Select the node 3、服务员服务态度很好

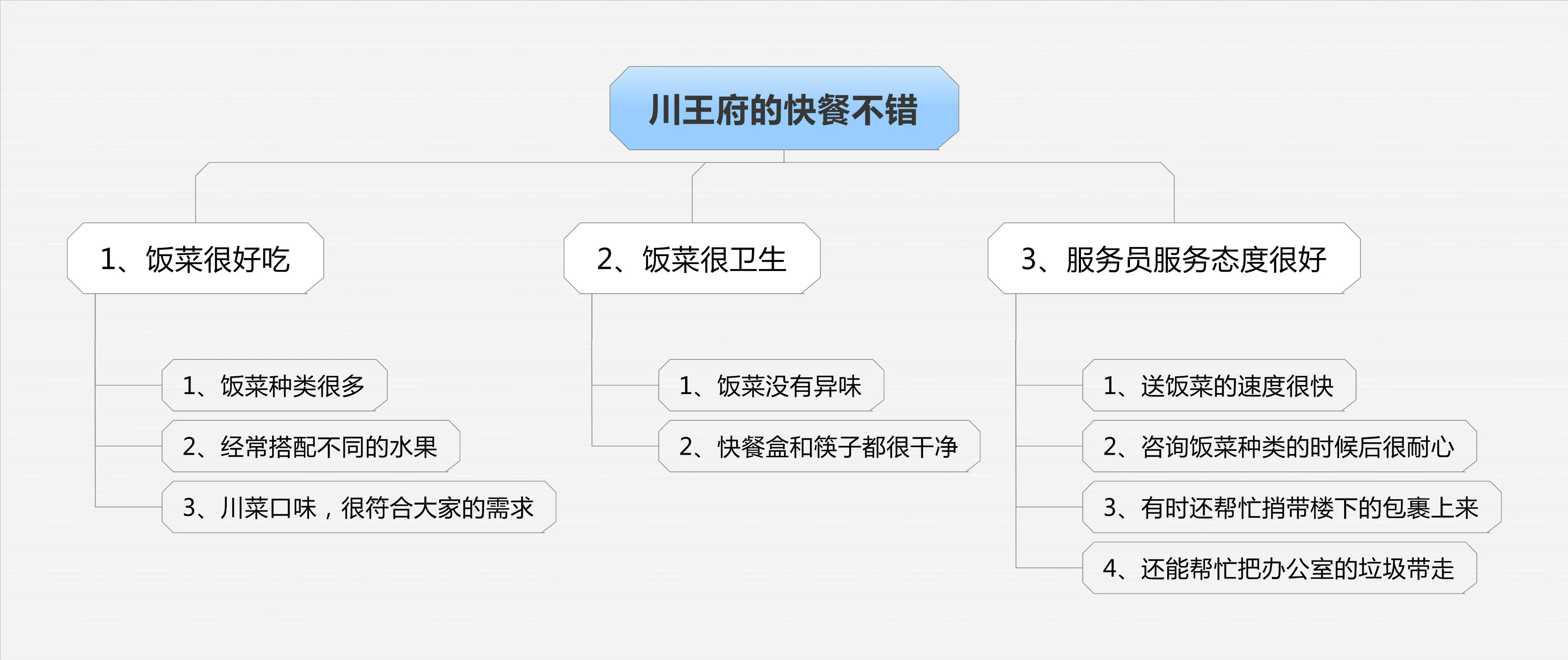pyautogui.click(x=1174, y=258)
